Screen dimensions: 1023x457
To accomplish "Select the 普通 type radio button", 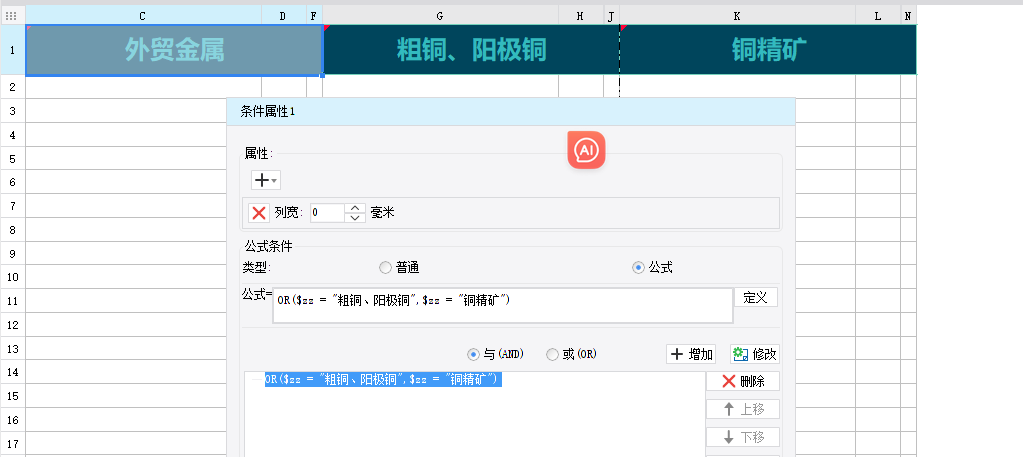I will click(x=385, y=267).
